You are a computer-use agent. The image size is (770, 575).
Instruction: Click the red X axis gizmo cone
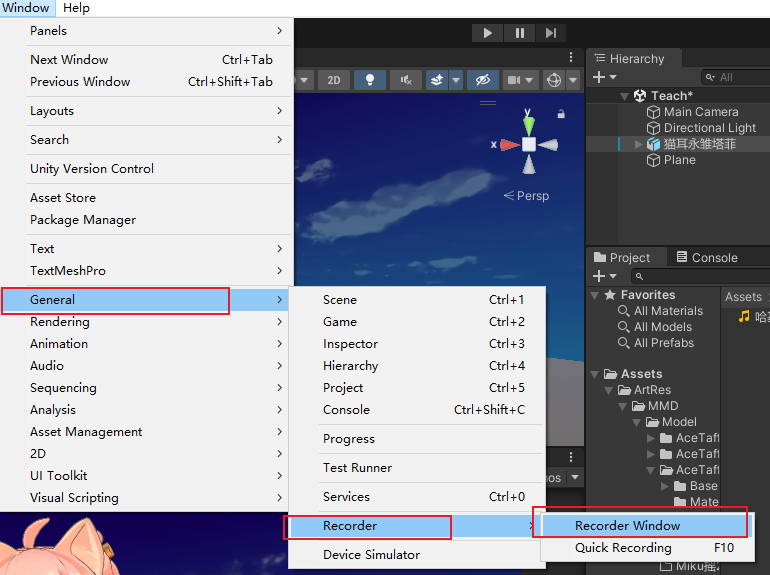pos(509,145)
